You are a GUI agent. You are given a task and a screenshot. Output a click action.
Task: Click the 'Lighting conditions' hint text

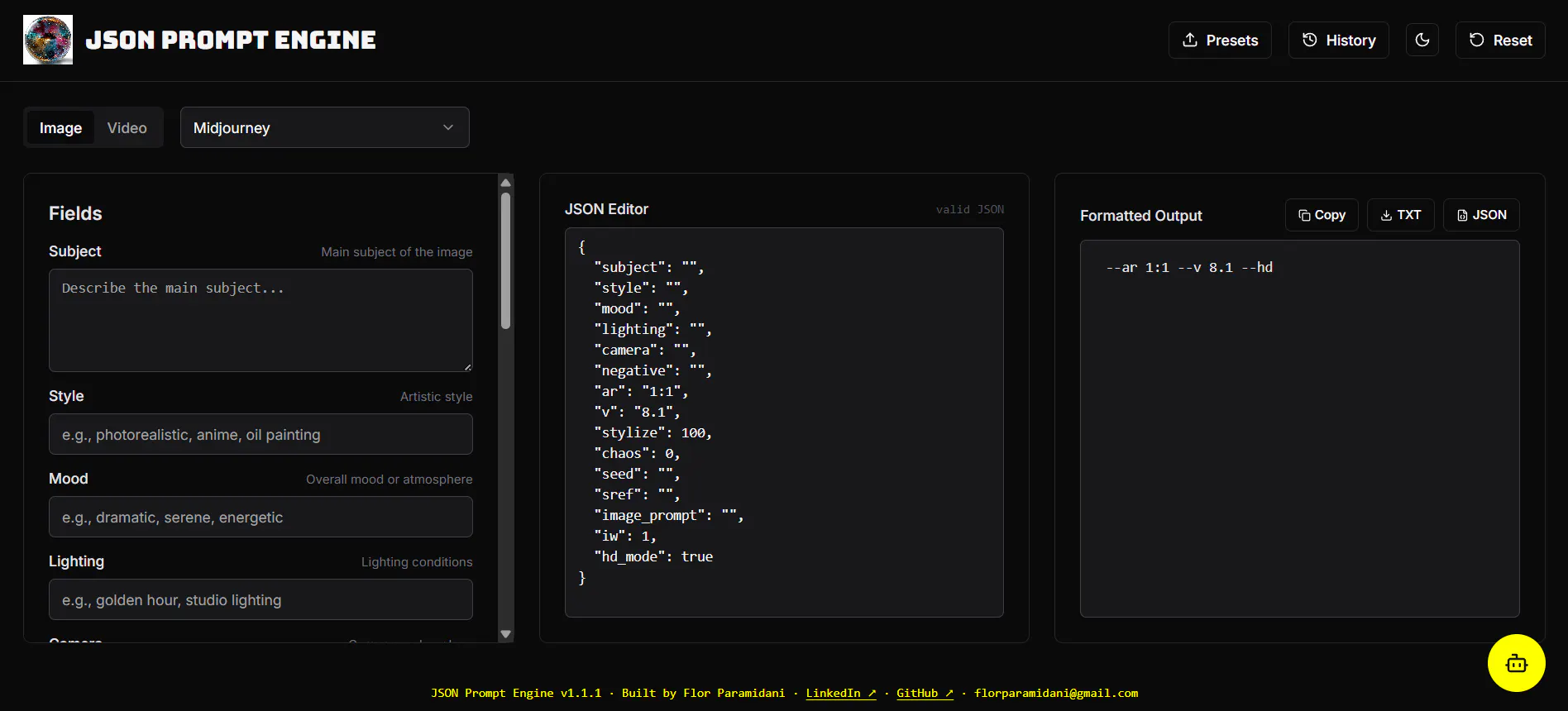[417, 561]
